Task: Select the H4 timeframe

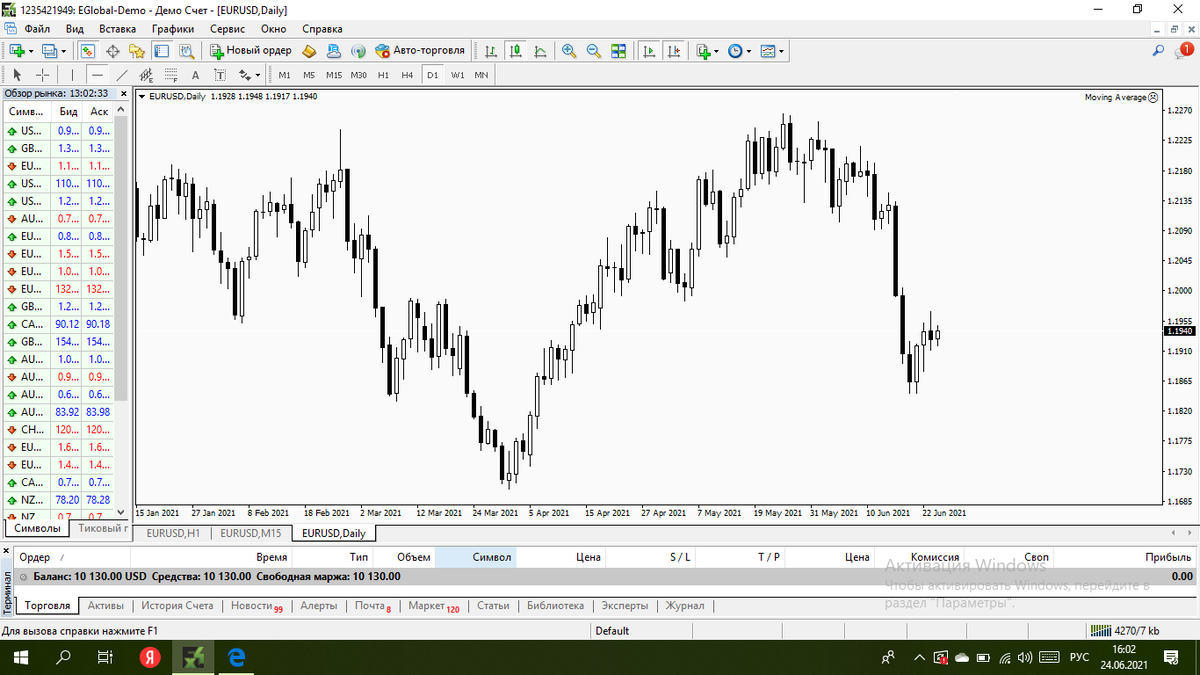Action: point(407,74)
